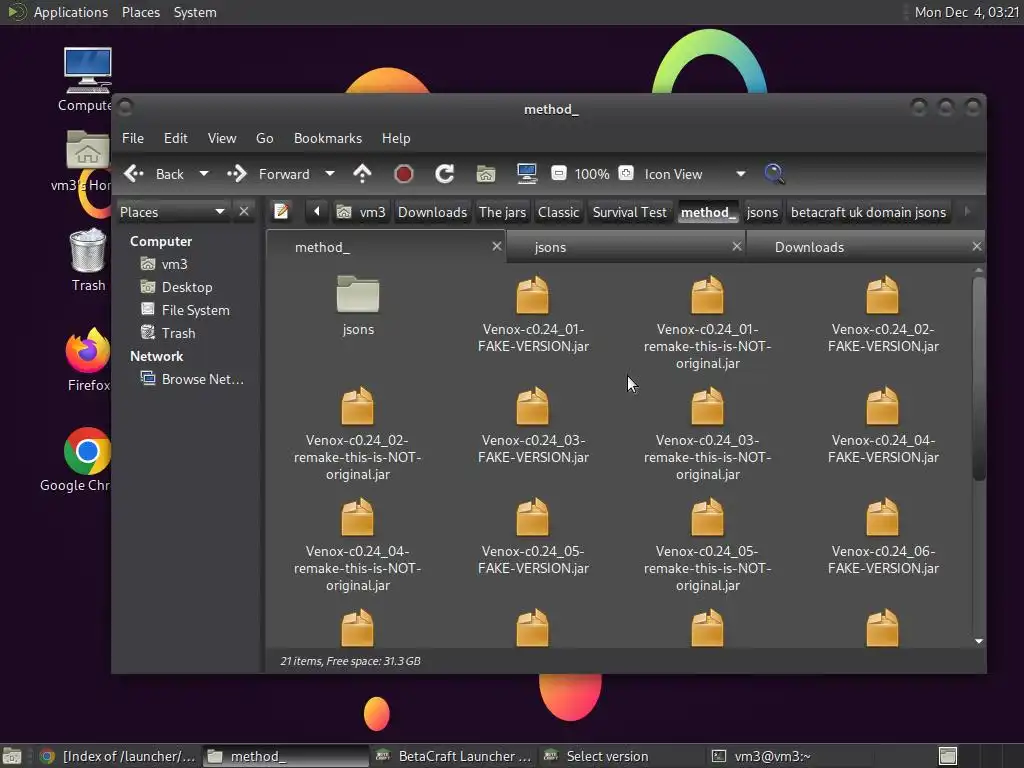Expand the Icon View mode dropdown
Screen dimensions: 1024x768
[x=740, y=174]
